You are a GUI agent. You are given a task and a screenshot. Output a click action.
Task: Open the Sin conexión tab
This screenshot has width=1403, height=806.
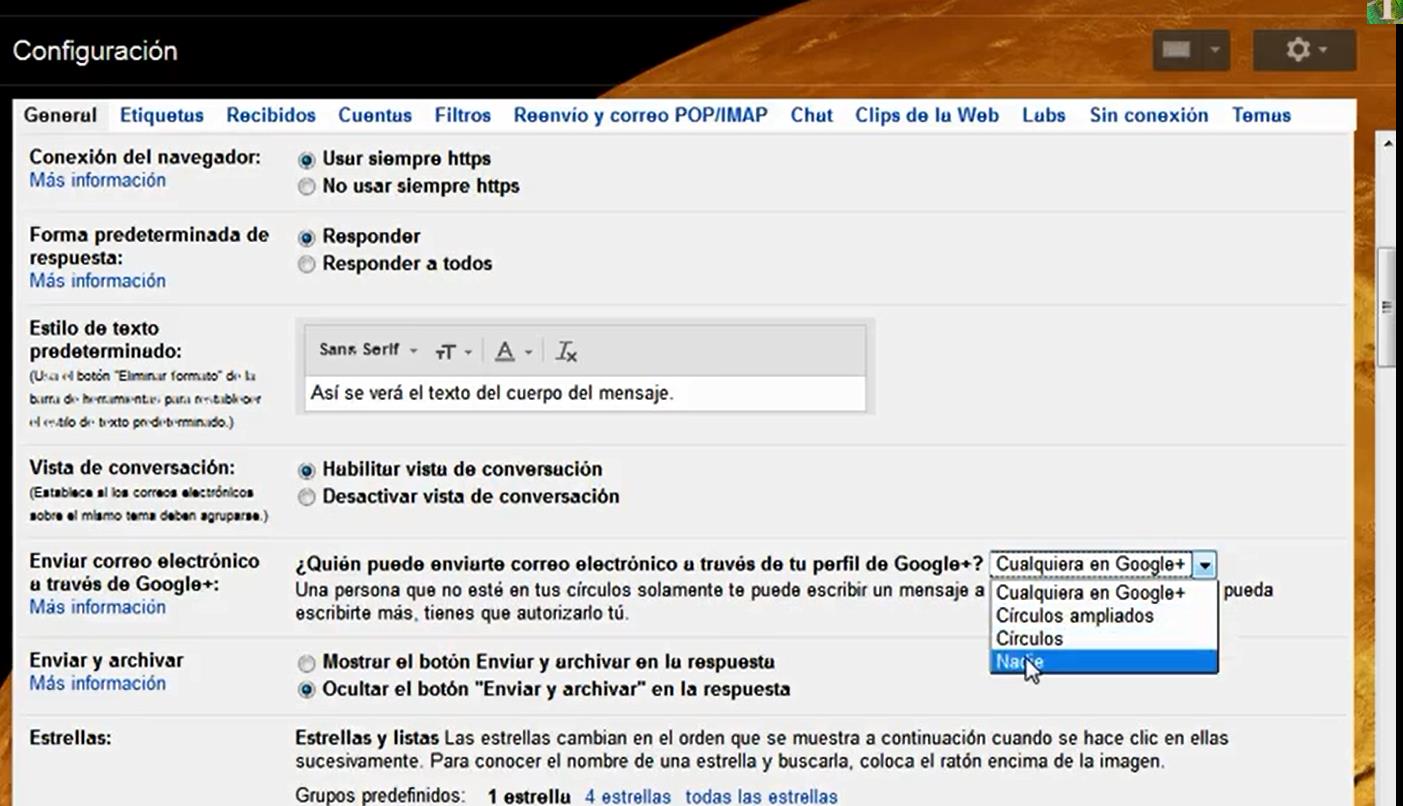pos(1149,115)
